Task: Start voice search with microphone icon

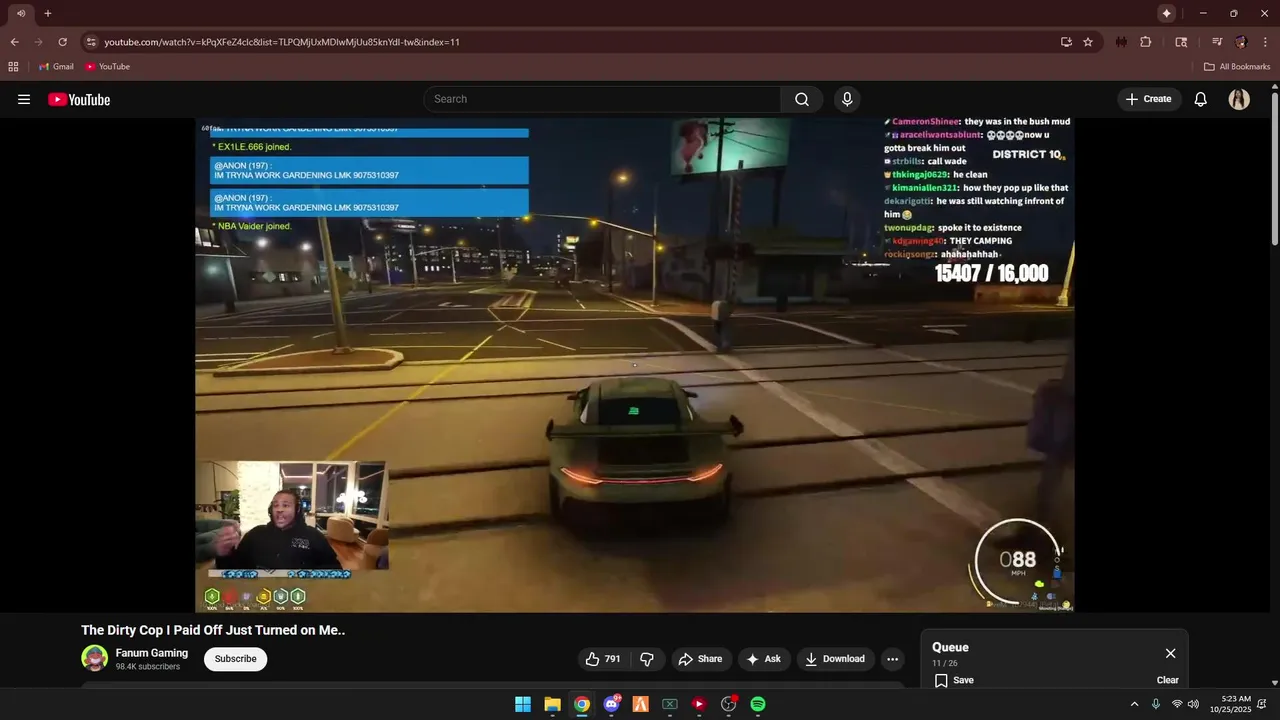Action: (x=847, y=99)
